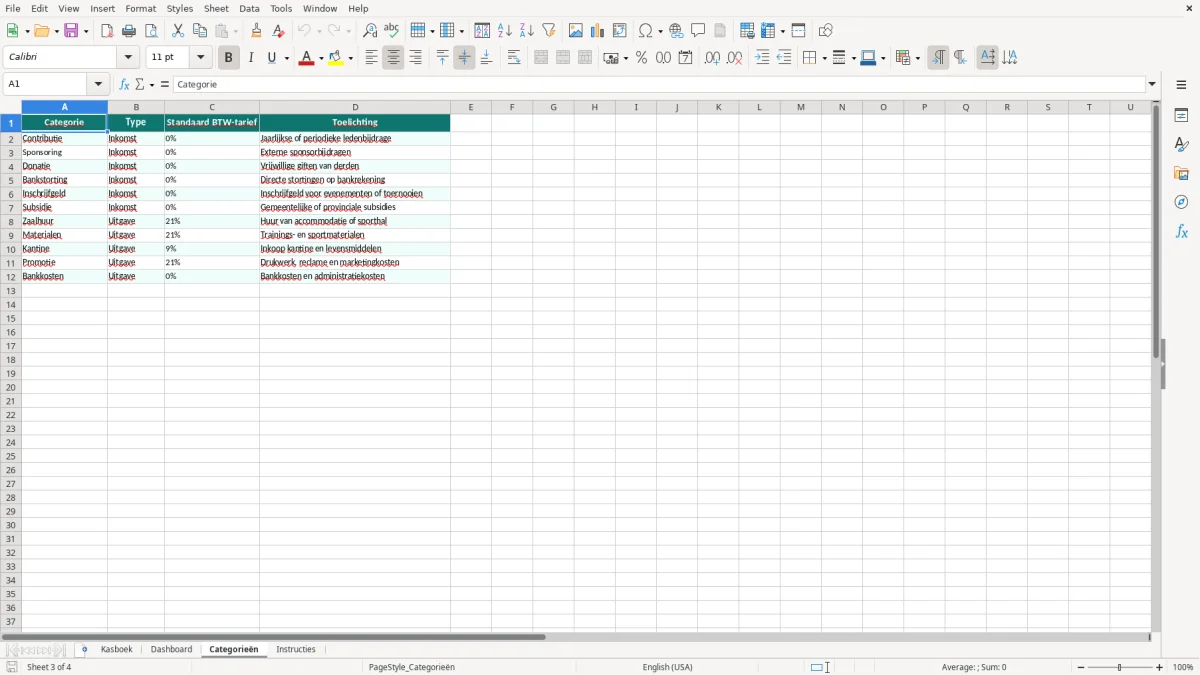Add a decimal place
The height and width of the screenshot is (675, 1200).
point(712,58)
